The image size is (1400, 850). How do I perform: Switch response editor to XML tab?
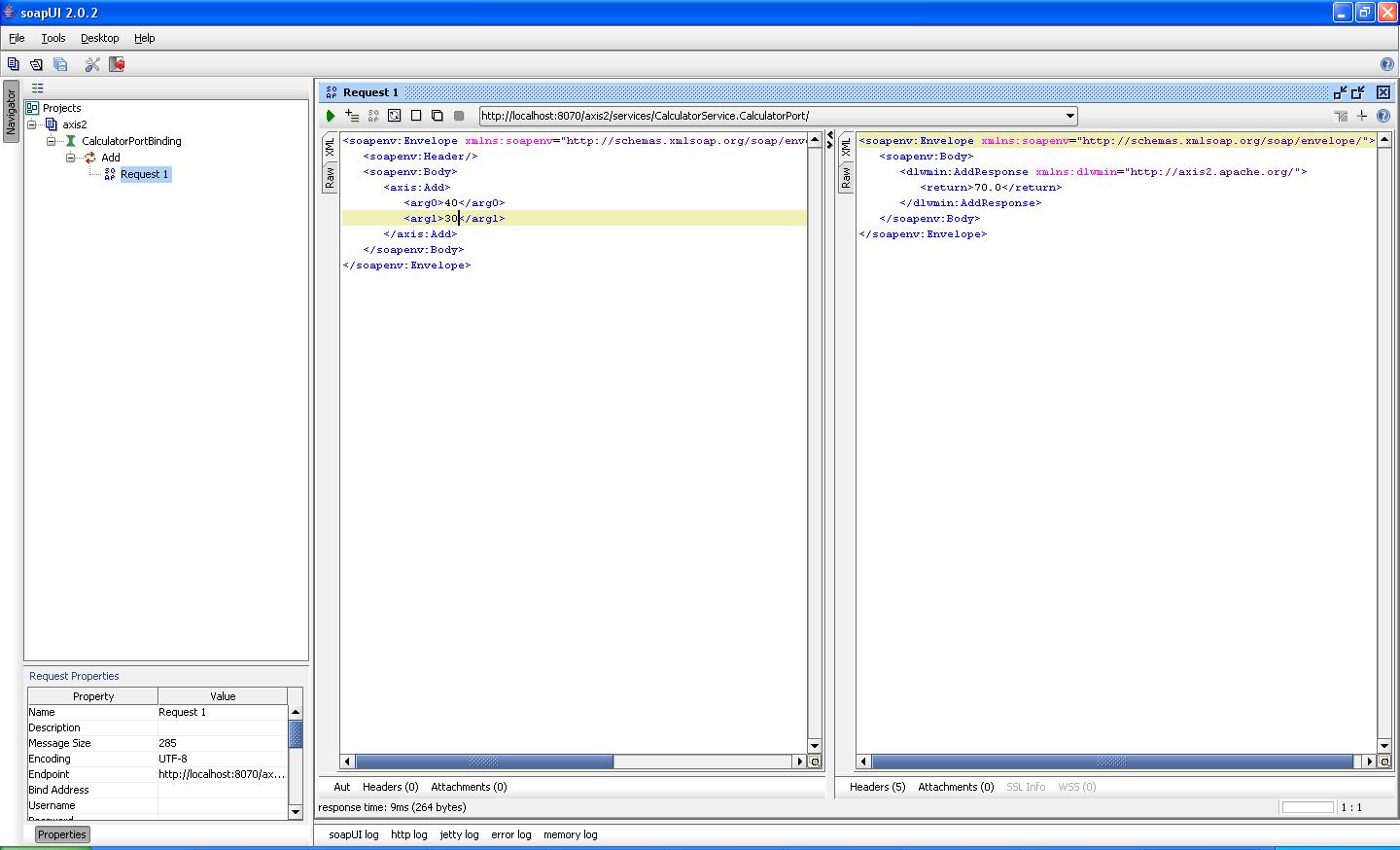click(846, 147)
